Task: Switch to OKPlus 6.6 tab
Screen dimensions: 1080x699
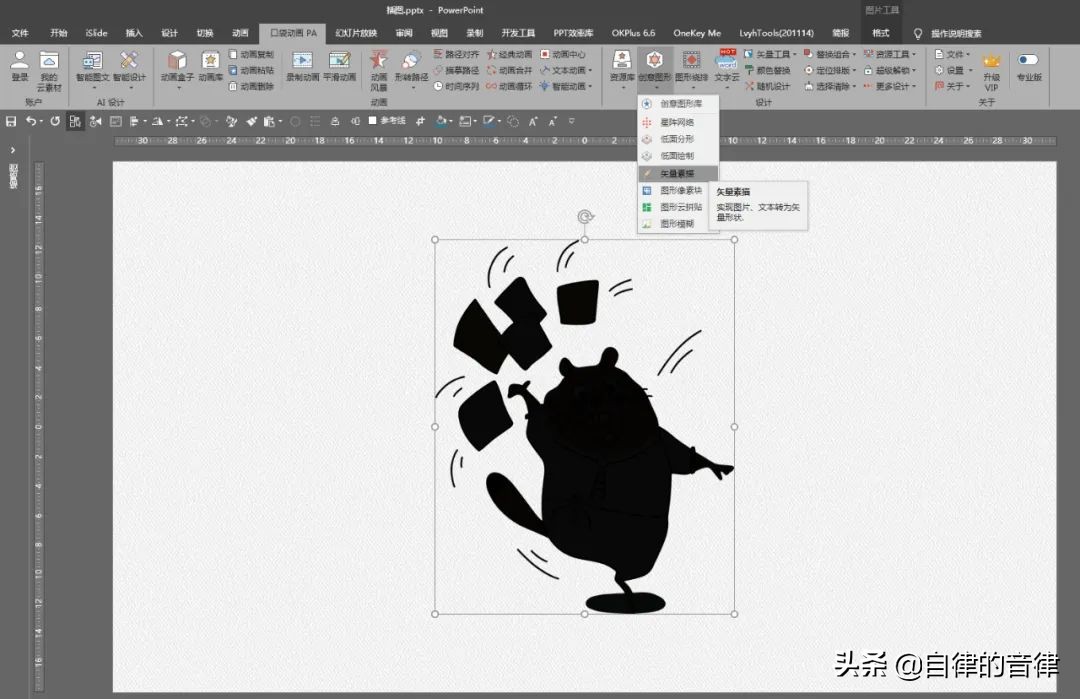Action: click(633, 33)
